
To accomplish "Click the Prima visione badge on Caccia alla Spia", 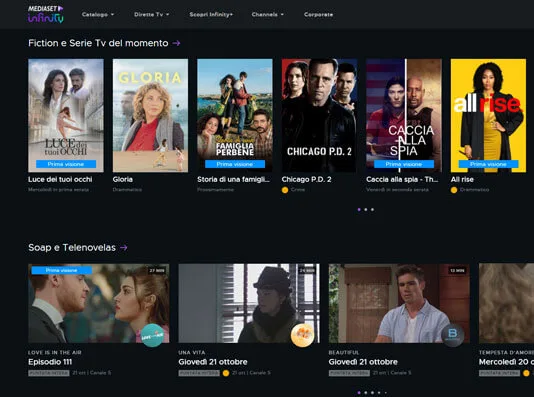I will tap(404, 164).
